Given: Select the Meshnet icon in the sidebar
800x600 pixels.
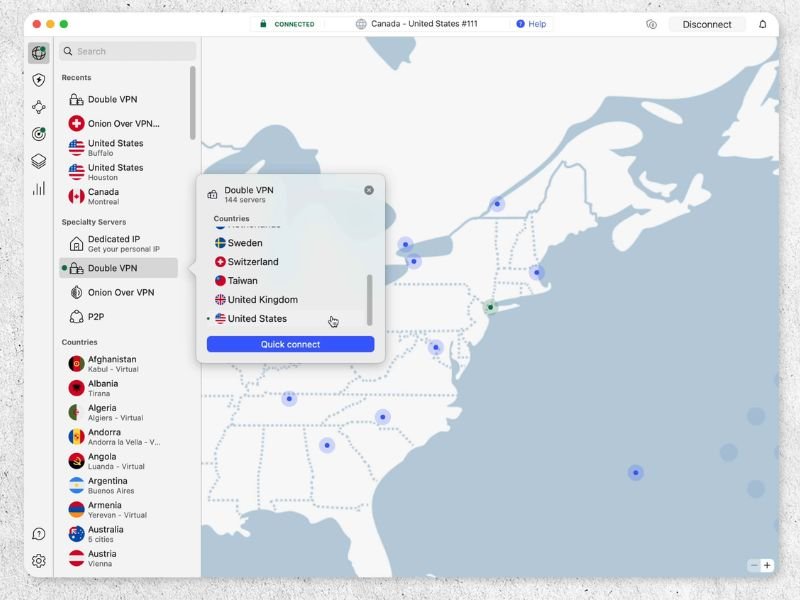Looking at the screenshot, I should (36, 106).
